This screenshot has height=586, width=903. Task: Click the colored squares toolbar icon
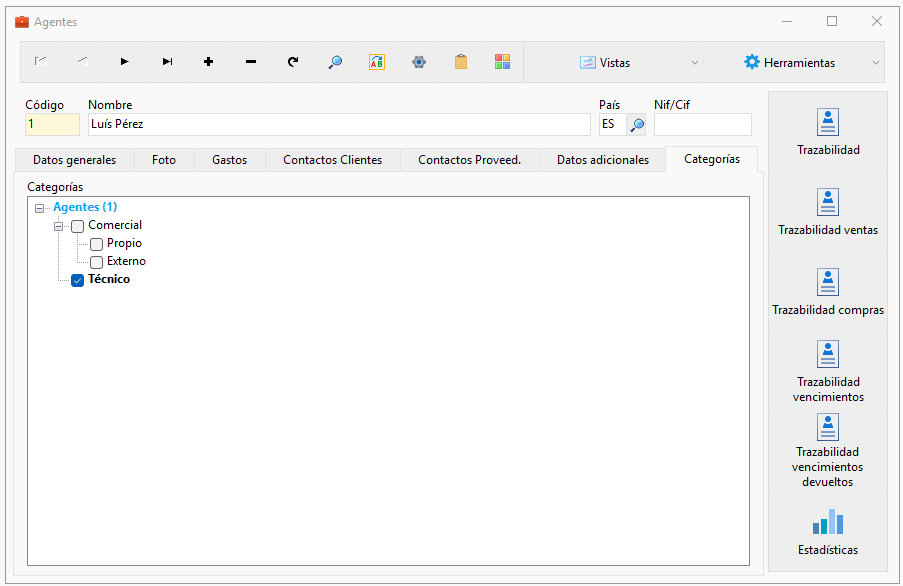(x=502, y=62)
